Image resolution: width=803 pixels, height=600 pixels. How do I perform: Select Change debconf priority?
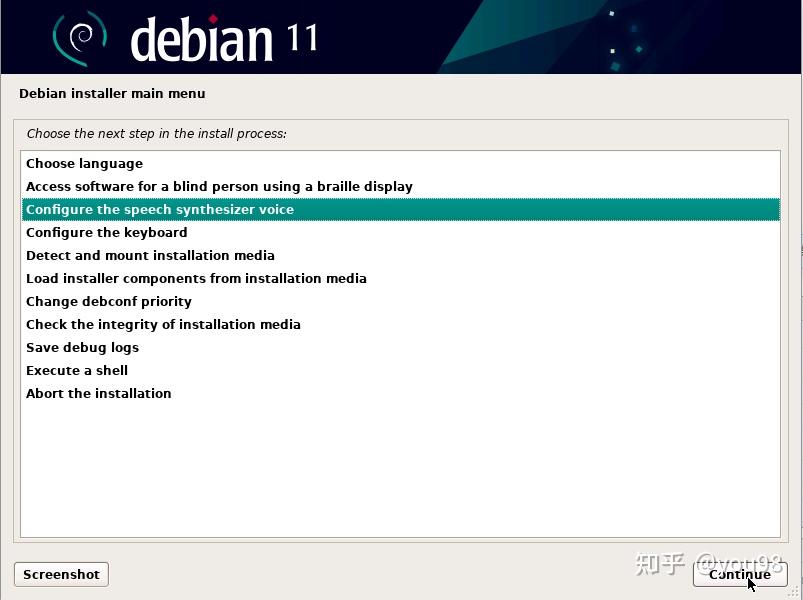click(x=108, y=301)
